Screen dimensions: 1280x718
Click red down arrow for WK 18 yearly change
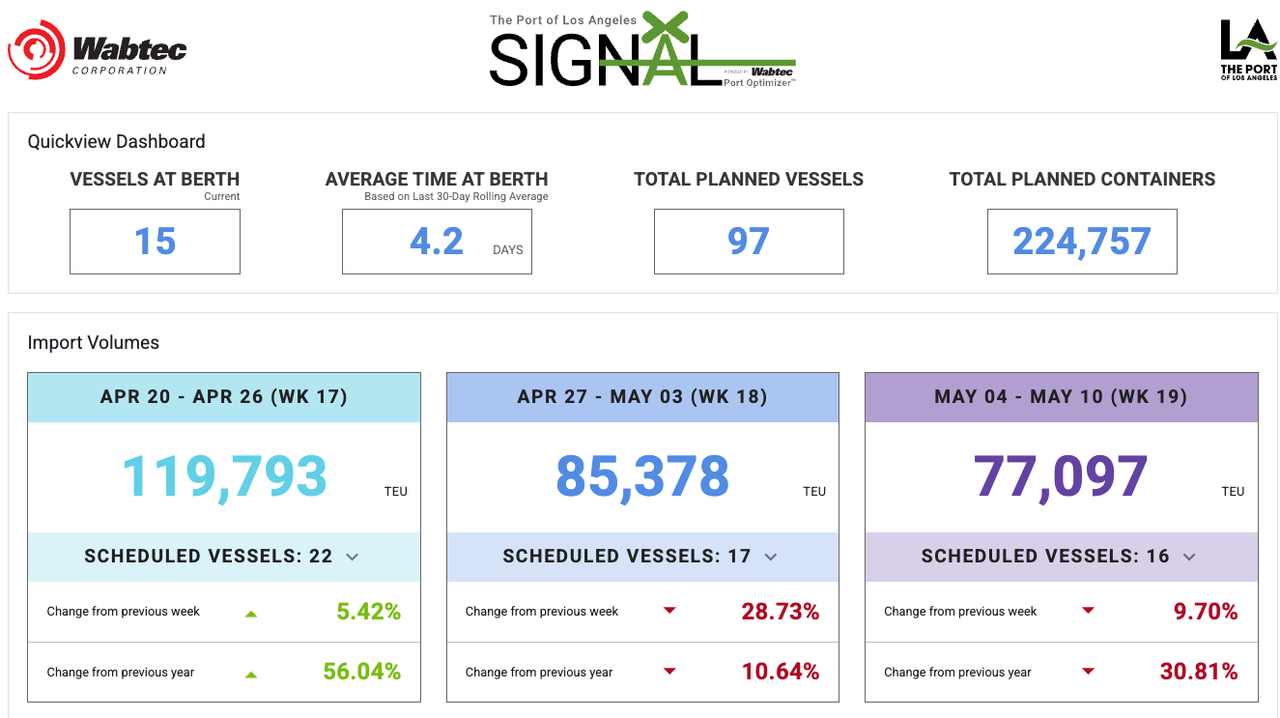click(670, 672)
